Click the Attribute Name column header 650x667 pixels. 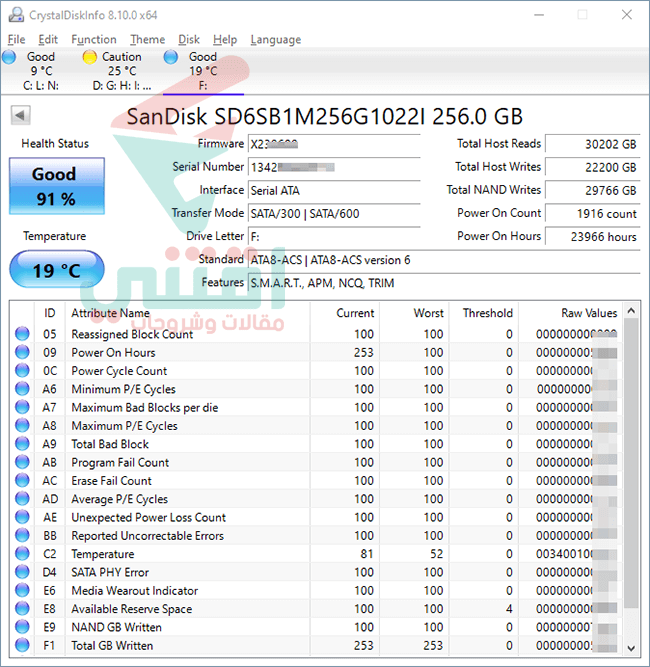pos(187,313)
